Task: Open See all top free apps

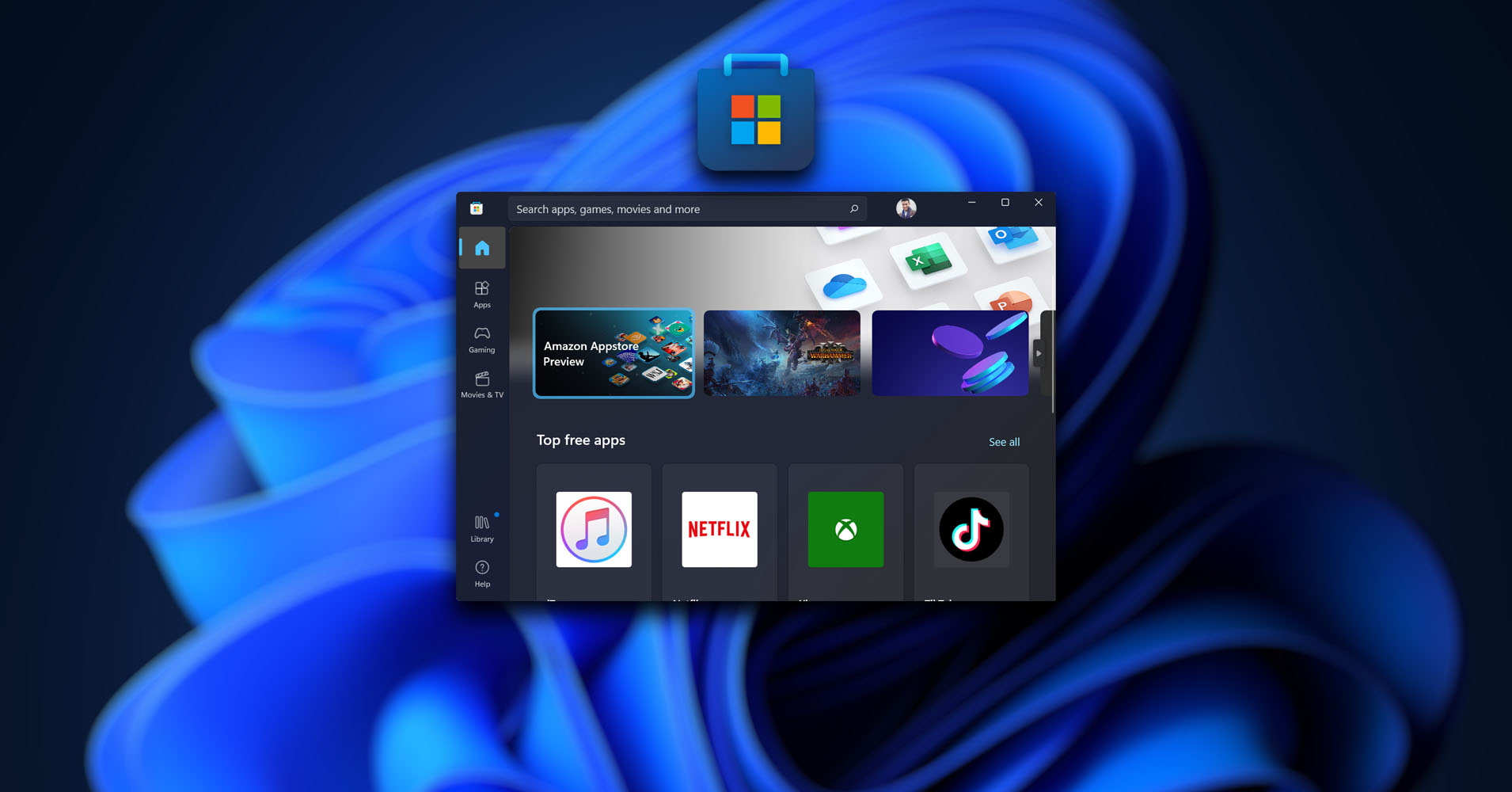Action: coord(1004,442)
